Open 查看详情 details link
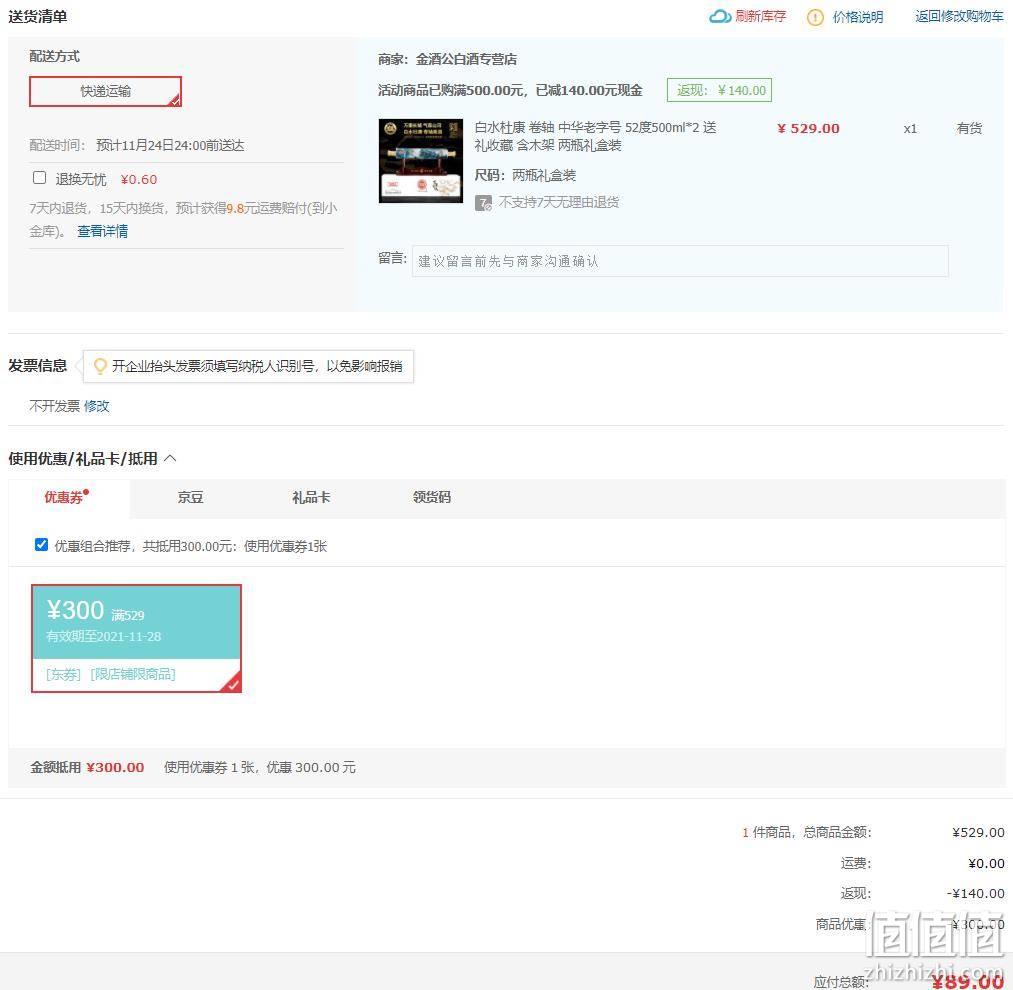This screenshot has width=1013, height=990. pyautogui.click(x=103, y=231)
